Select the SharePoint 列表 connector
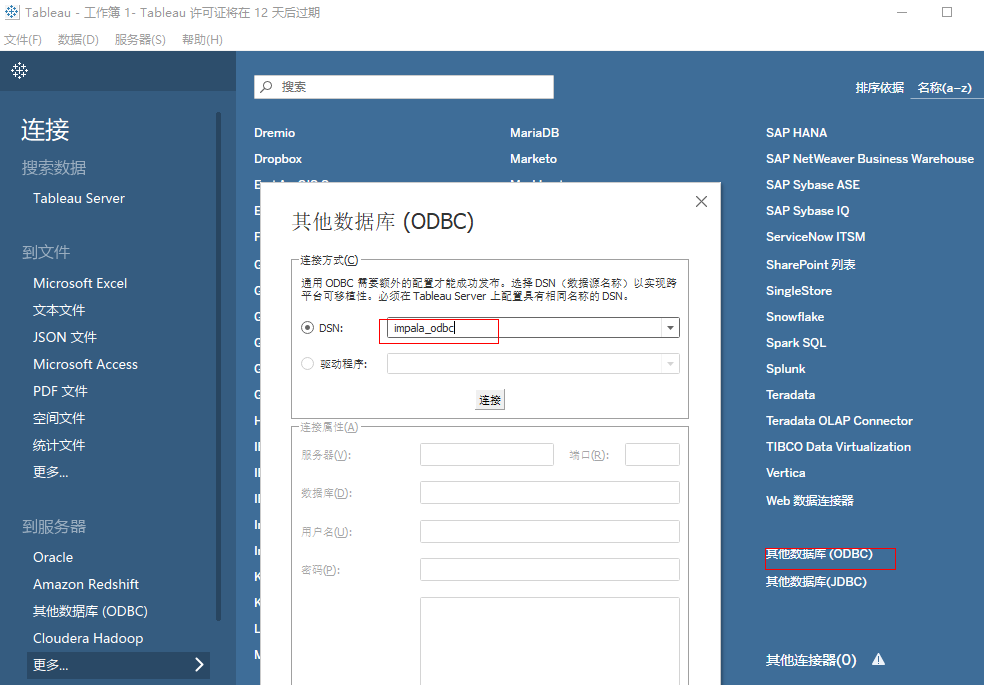 [811, 265]
